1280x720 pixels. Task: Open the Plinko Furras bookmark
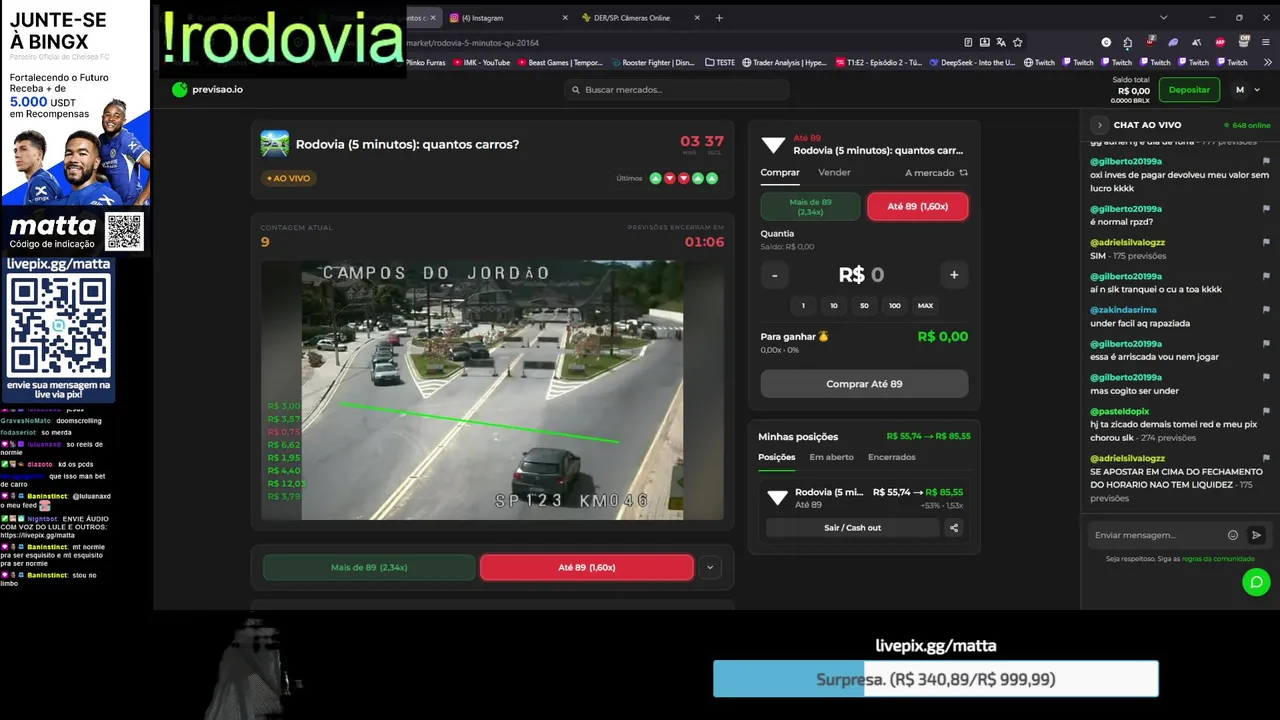point(425,62)
